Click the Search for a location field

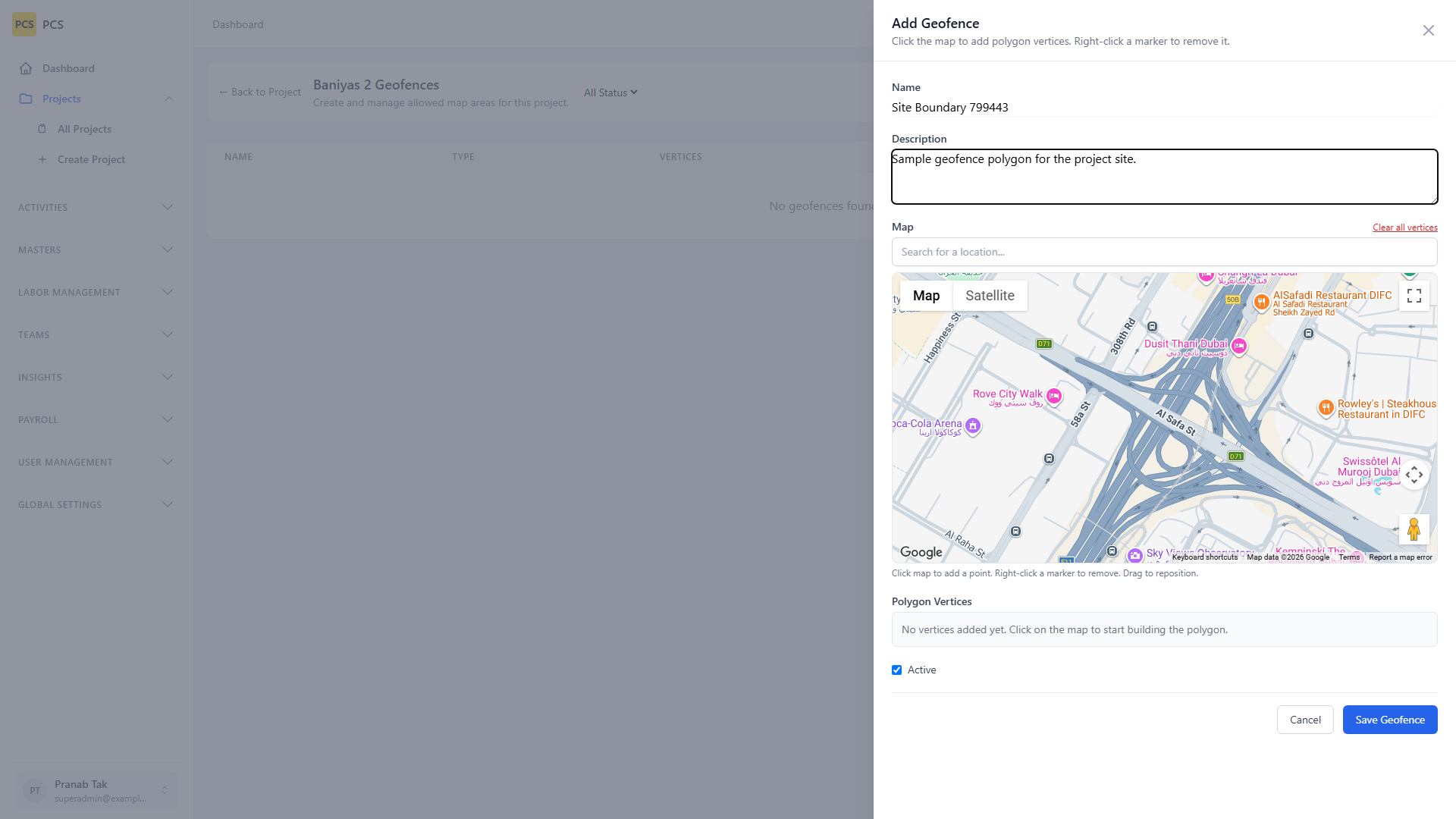click(x=1164, y=252)
